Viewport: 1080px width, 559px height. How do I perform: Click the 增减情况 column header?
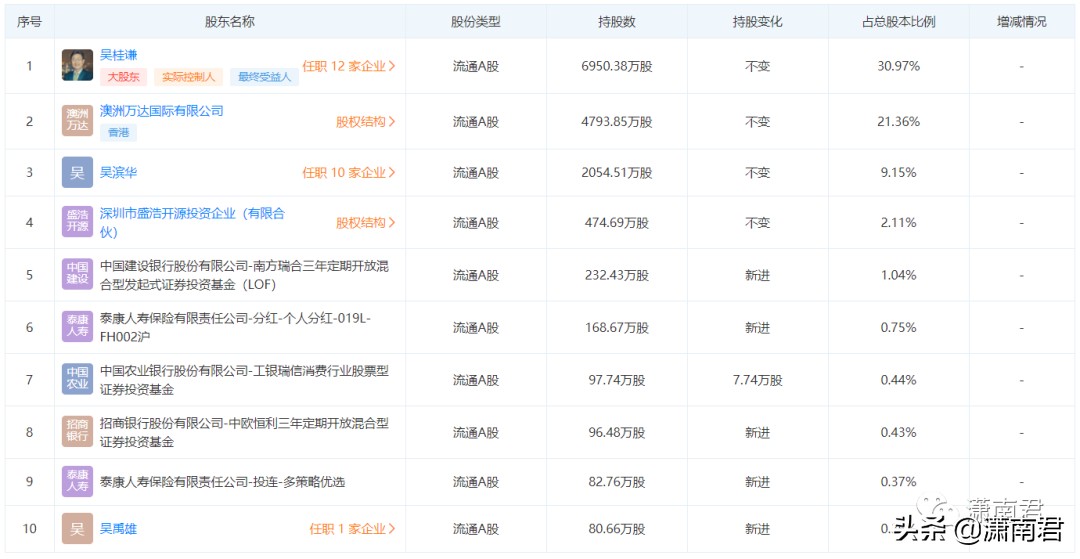[x=1021, y=22]
